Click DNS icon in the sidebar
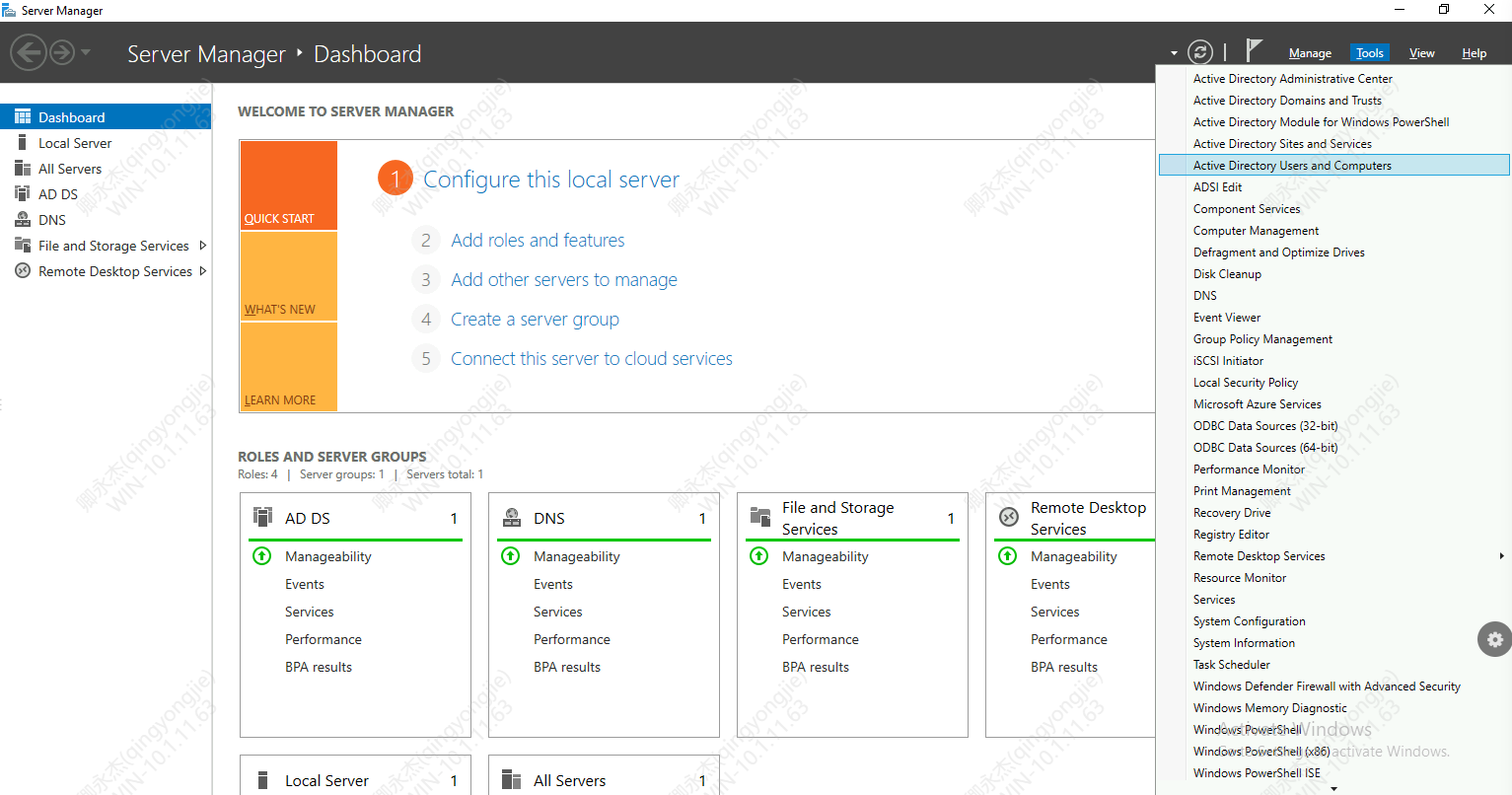 23,219
